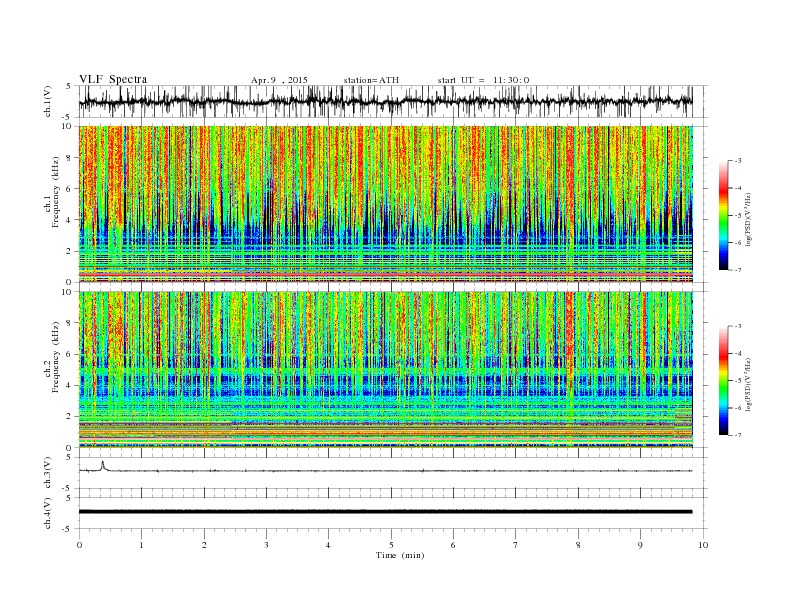Click time-axis tick label '4'

coord(328,545)
